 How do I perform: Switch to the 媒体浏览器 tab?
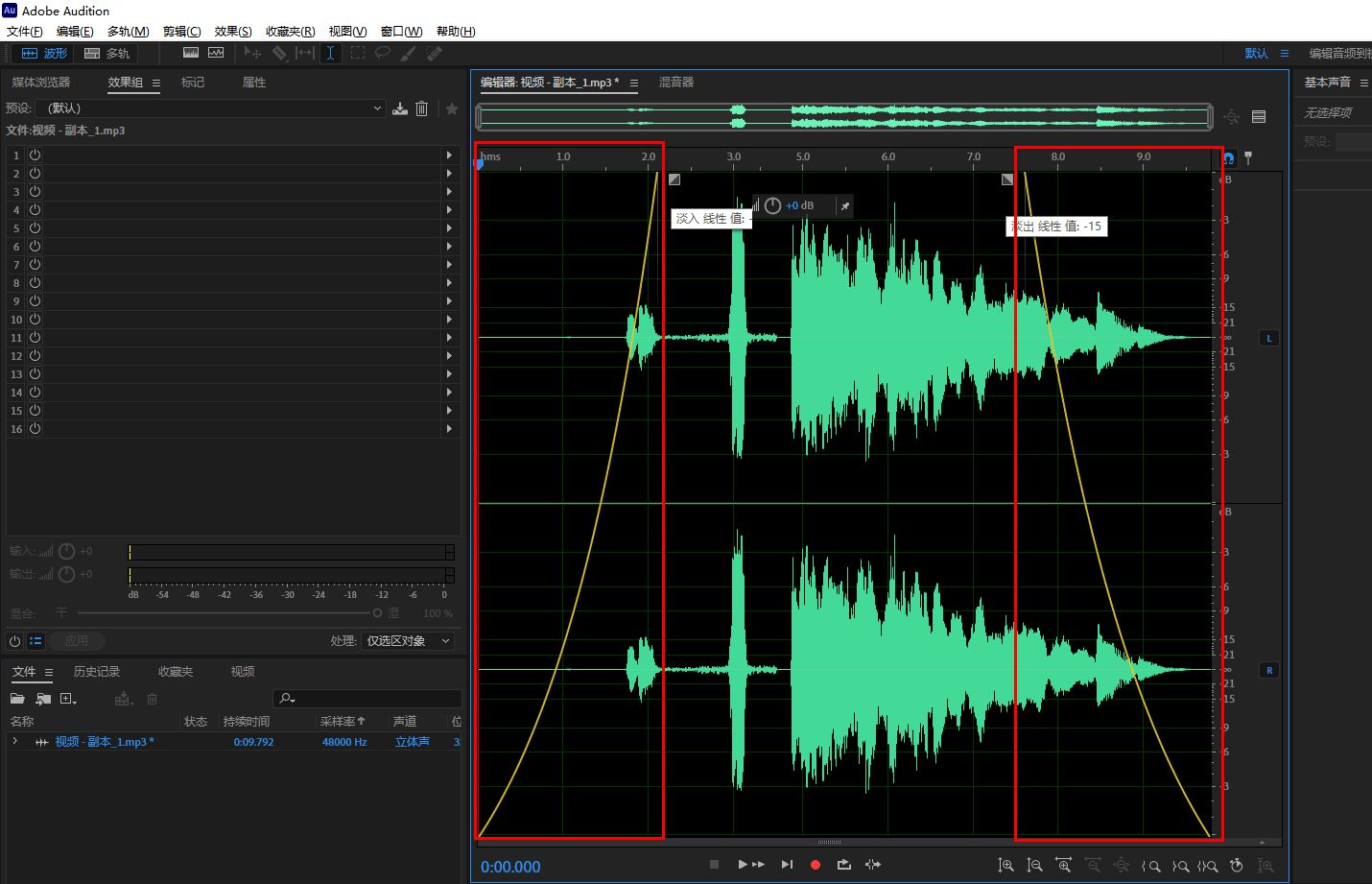pos(41,83)
